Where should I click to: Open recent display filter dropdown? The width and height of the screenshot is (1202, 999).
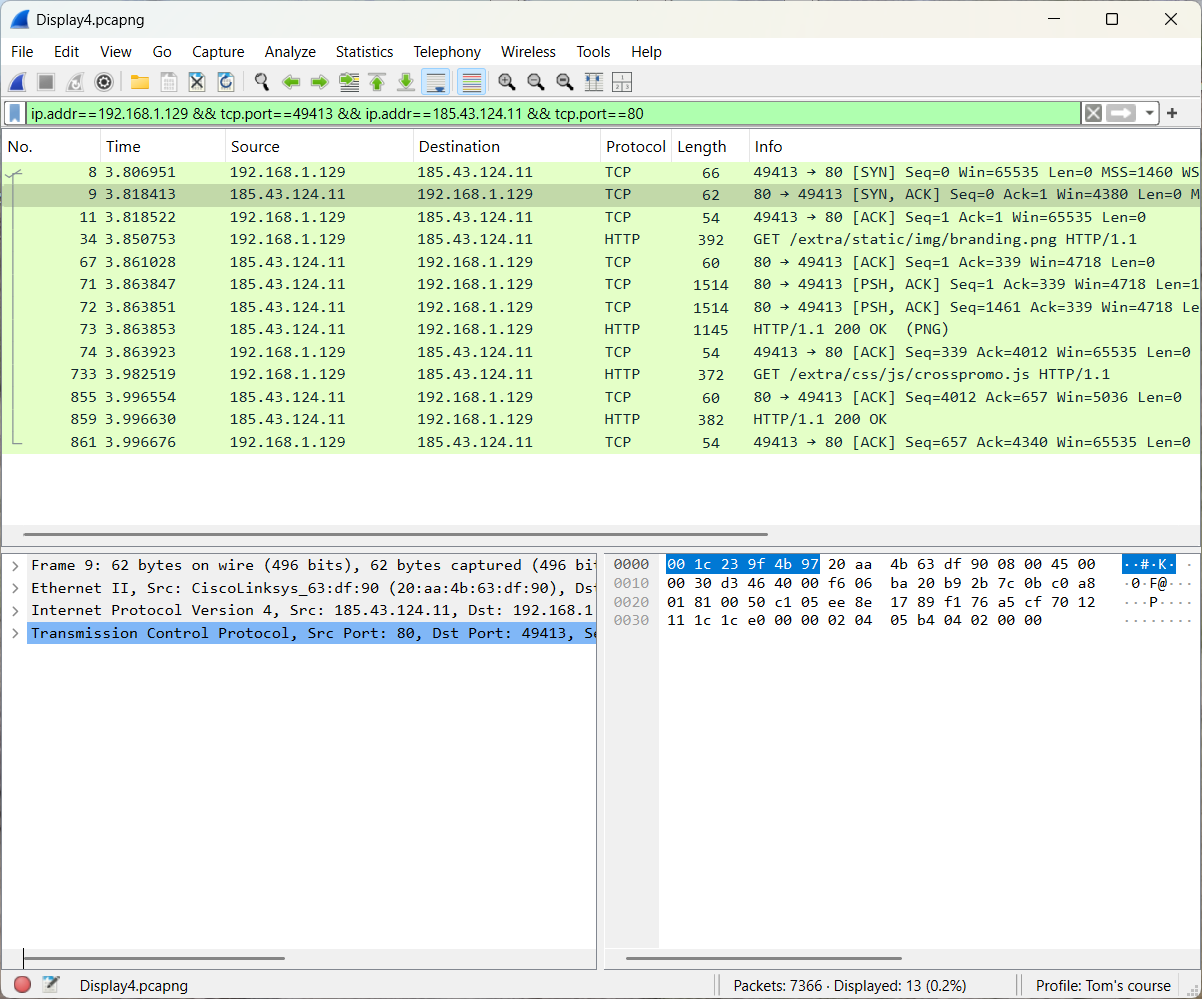coord(1150,113)
